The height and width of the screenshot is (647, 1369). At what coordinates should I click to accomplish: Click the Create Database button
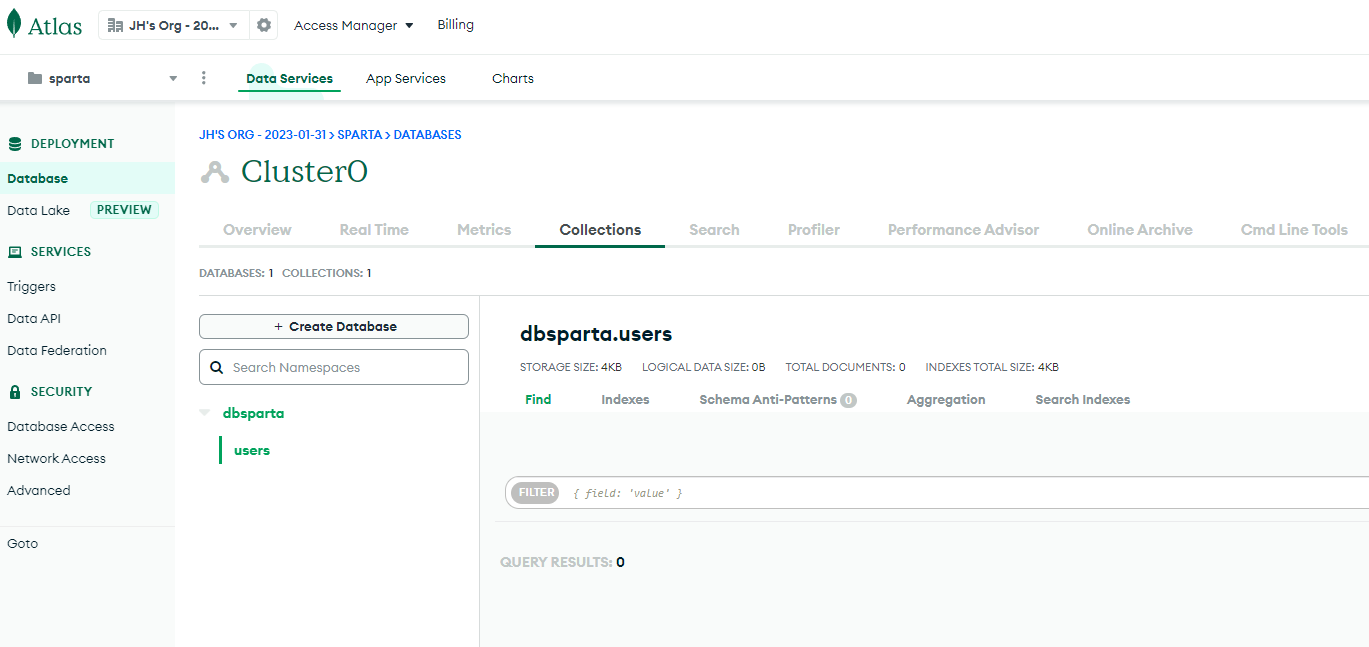tap(334, 327)
